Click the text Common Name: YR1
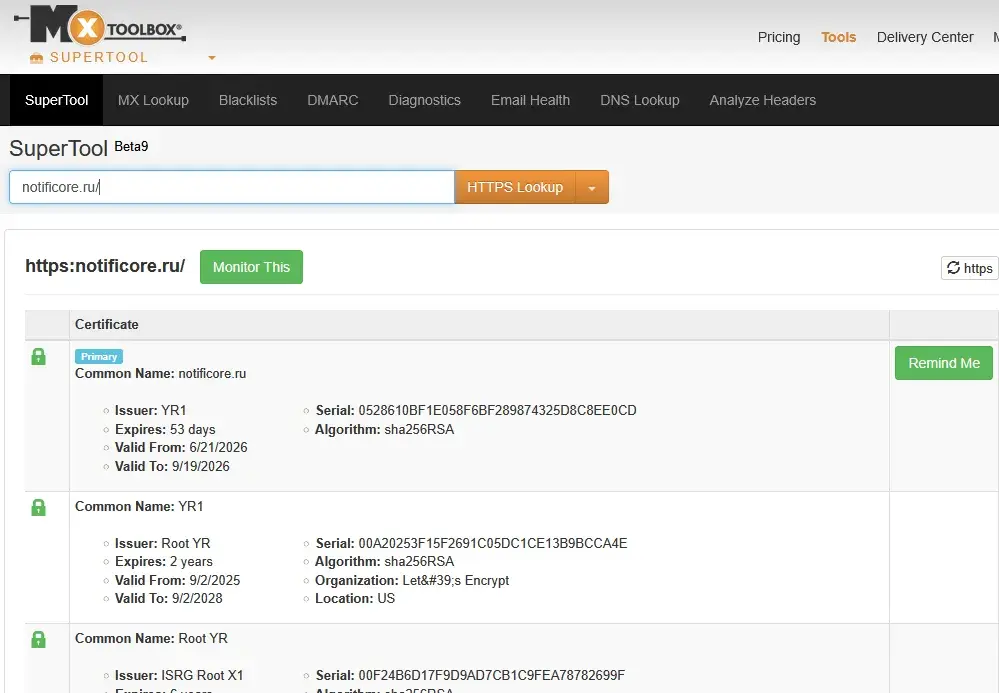The height and width of the screenshot is (693, 999). [x=139, y=506]
